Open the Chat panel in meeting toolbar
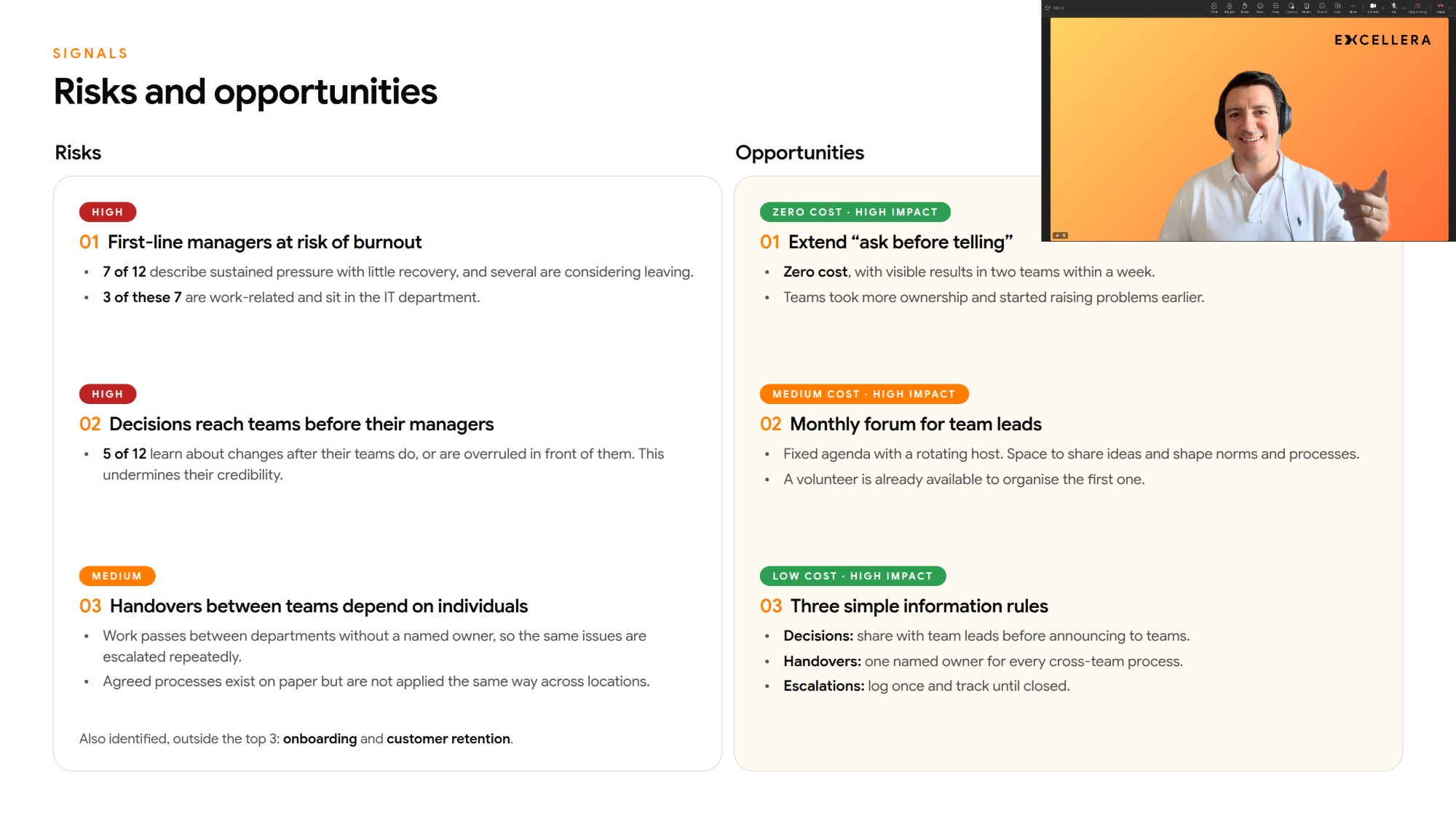The image size is (1456, 819). point(1214,7)
